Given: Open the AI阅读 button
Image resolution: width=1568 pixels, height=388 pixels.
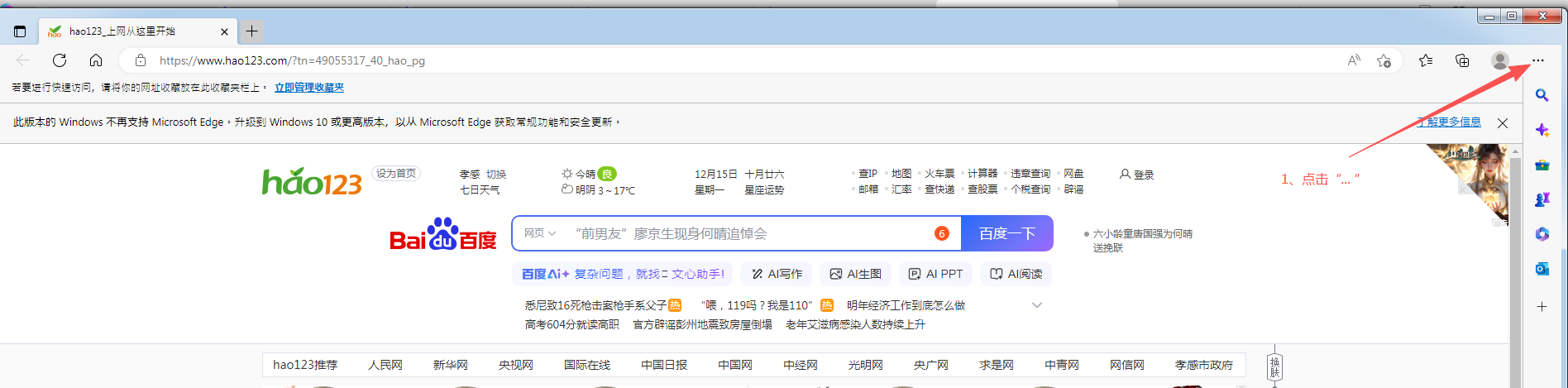Looking at the screenshot, I should 1016,274.
